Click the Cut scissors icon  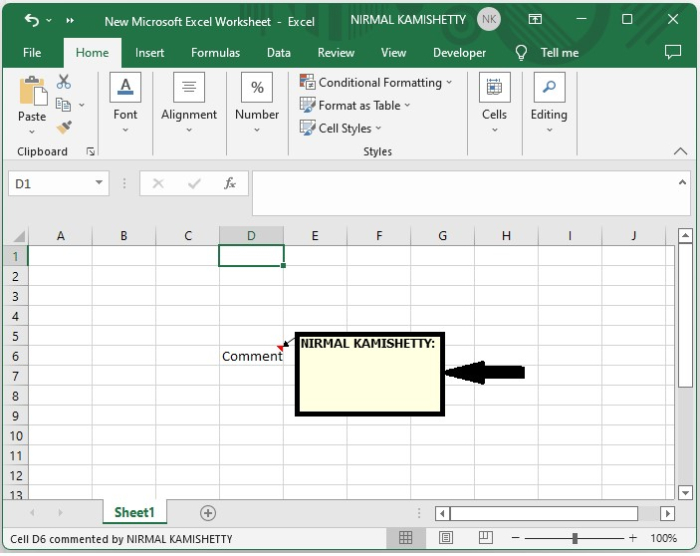tap(64, 82)
